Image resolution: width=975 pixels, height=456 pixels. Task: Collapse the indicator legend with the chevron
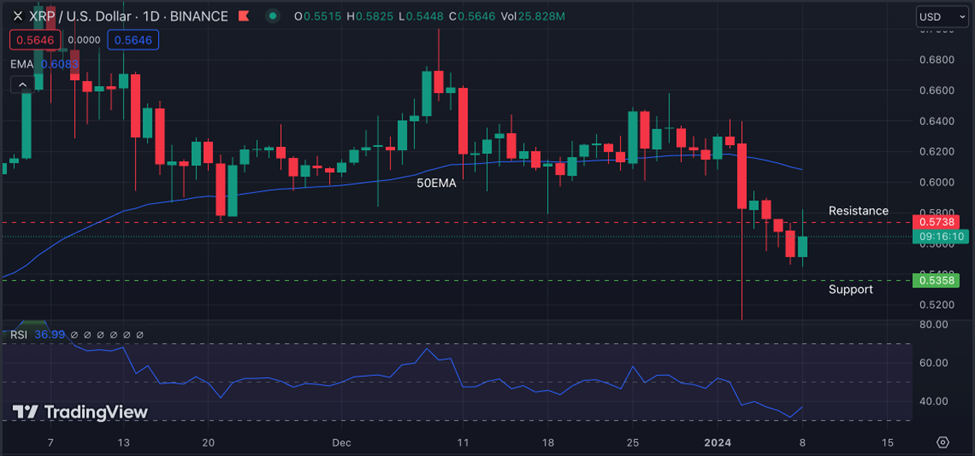(22, 85)
